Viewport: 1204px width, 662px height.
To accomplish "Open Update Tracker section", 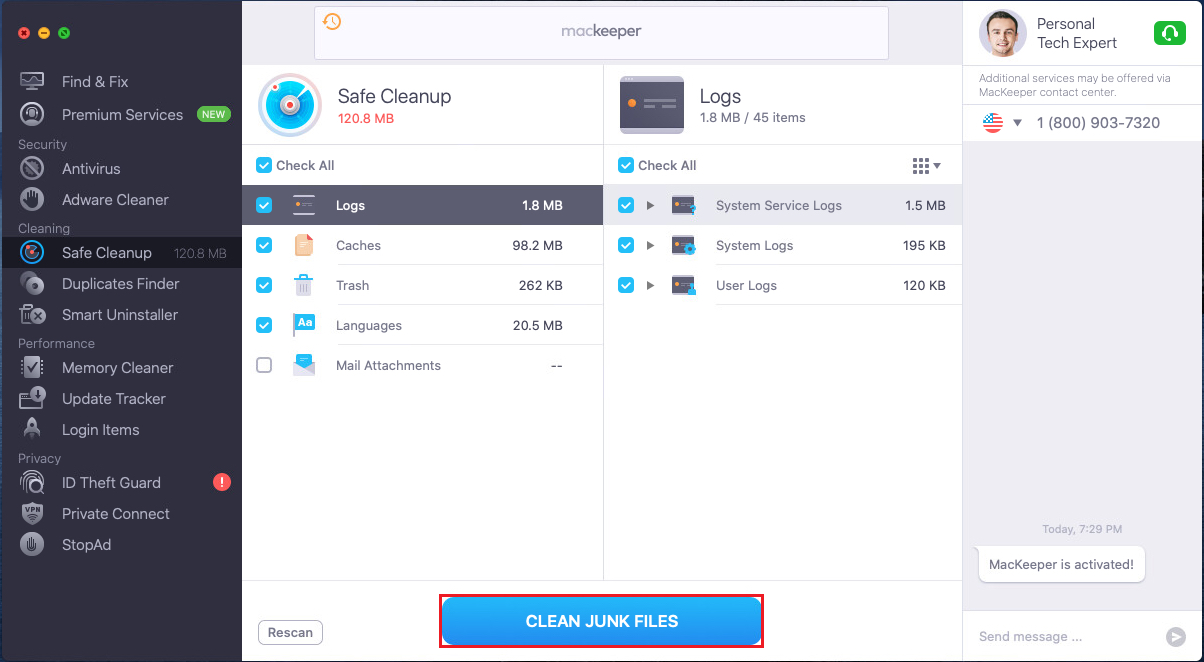I will [x=114, y=399].
